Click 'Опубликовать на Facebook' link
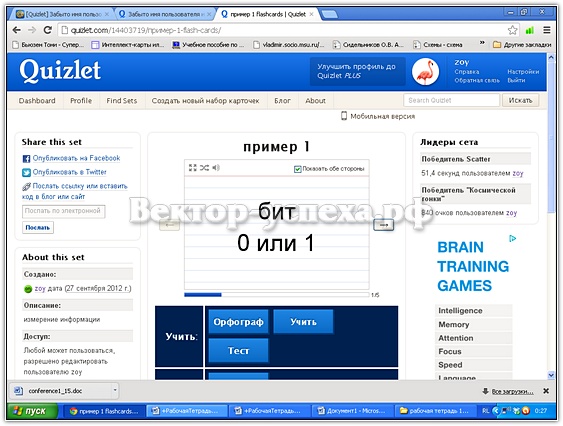Viewport: 563px width, 426px height. (76, 158)
